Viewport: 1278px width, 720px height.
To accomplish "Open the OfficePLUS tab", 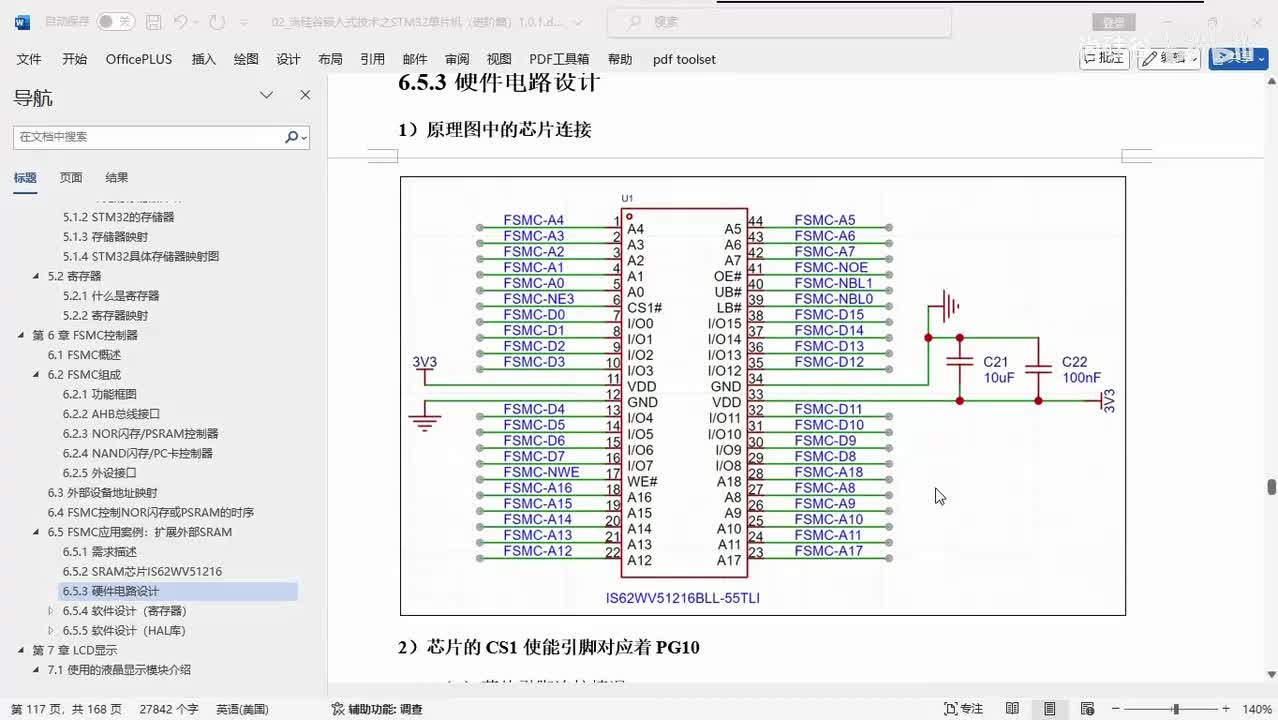I will 139,59.
